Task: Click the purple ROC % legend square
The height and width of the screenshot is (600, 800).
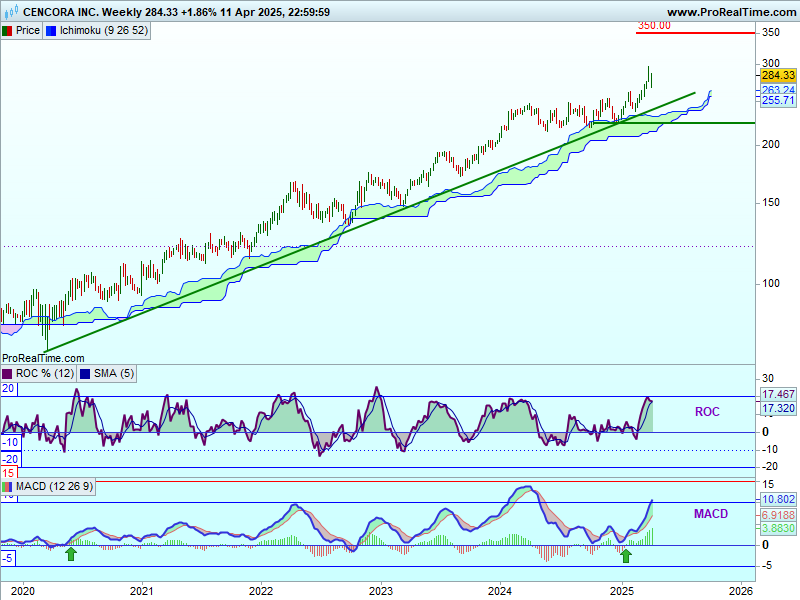Action: tap(7, 373)
